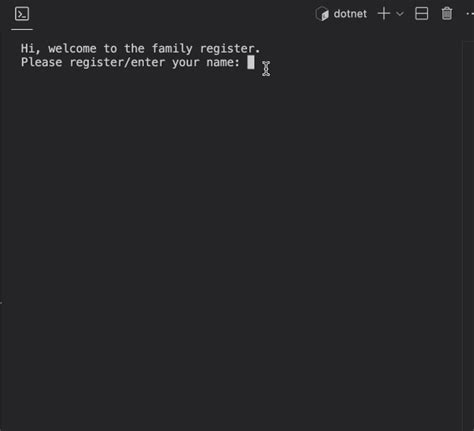
Task: Click the blinking terminal cursor block
Action: 251,62
